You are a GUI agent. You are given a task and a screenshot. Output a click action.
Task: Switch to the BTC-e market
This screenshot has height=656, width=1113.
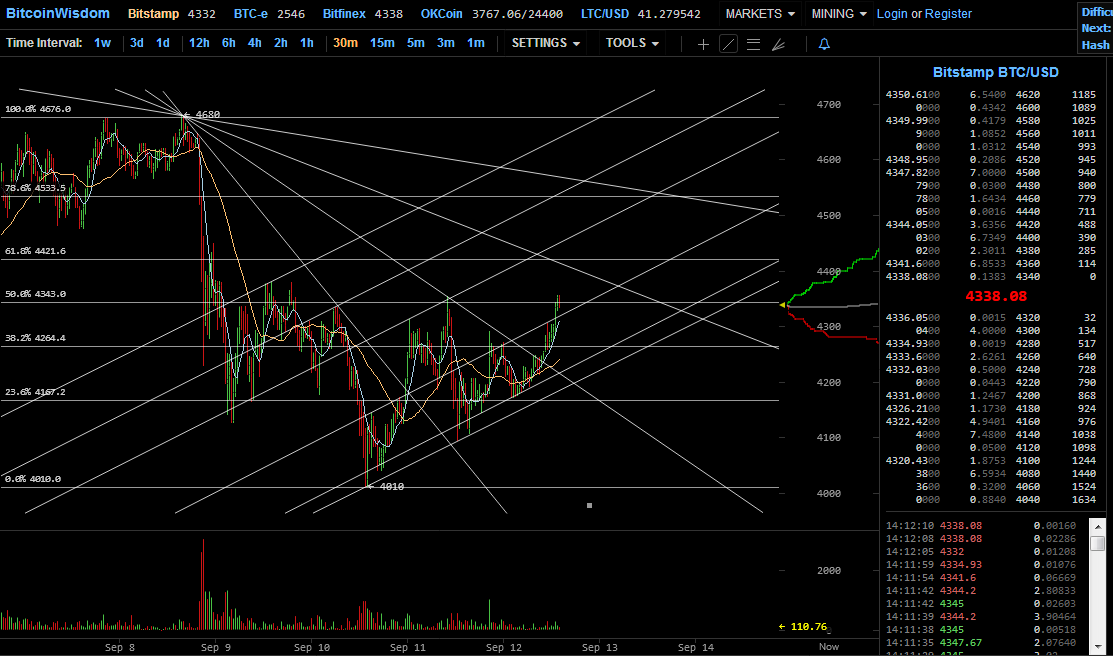coord(252,13)
